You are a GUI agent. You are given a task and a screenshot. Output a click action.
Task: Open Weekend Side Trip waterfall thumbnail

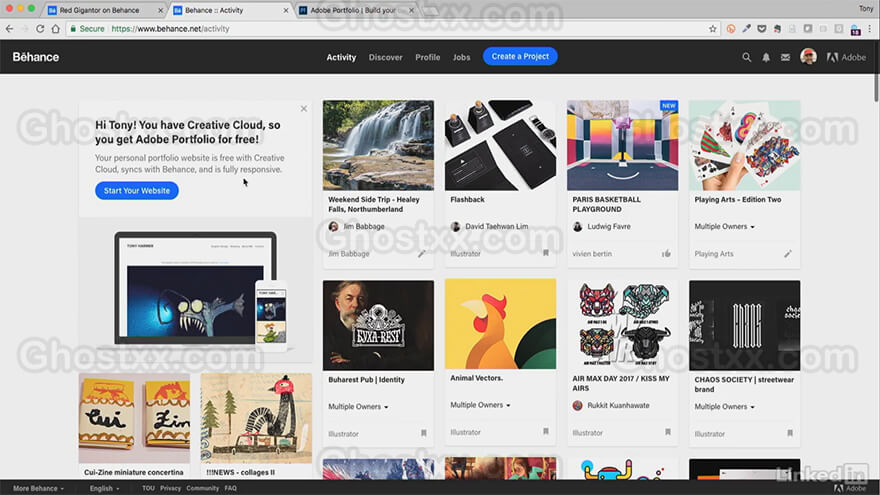pos(378,145)
